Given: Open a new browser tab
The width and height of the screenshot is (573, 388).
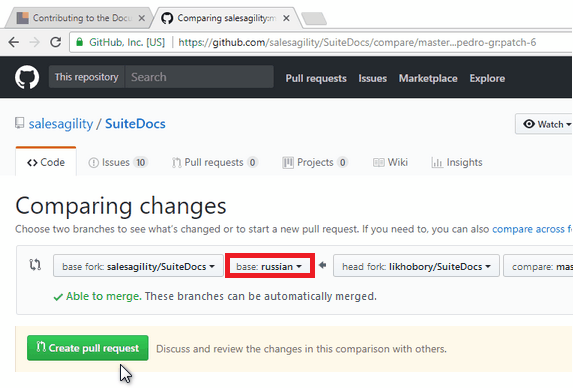Looking at the screenshot, I should click(x=314, y=19).
